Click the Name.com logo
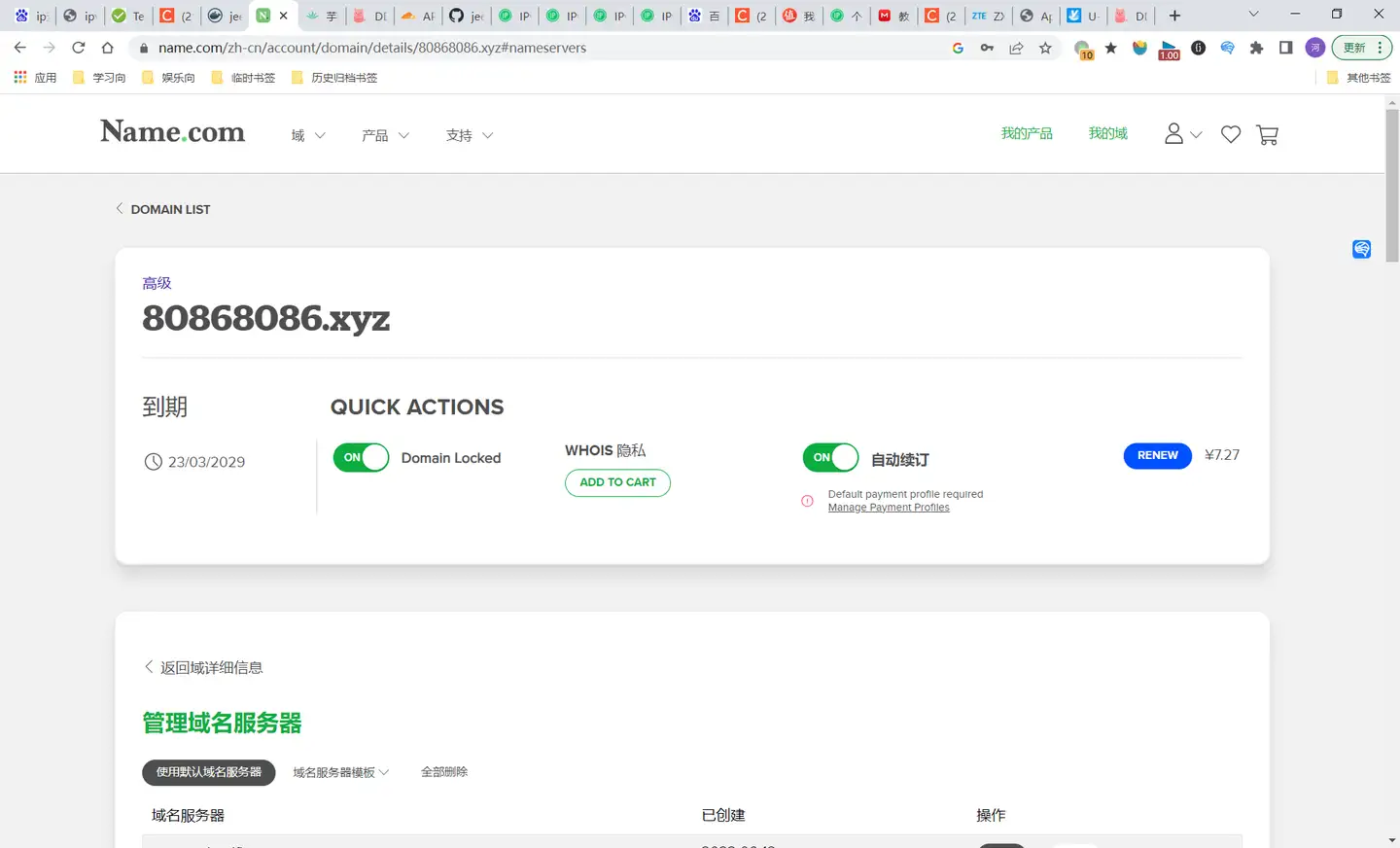Screen dimensions: 1400x848 pyautogui.click(x=172, y=132)
